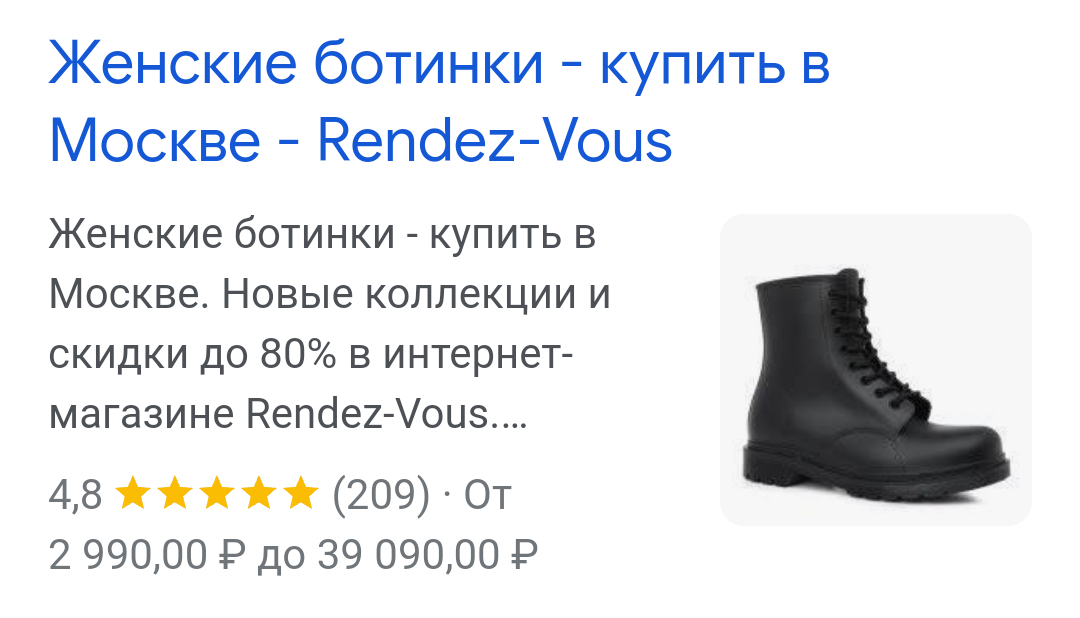Click the "От" price prefix text
This screenshot has height=618, width=1080.
click(x=488, y=495)
